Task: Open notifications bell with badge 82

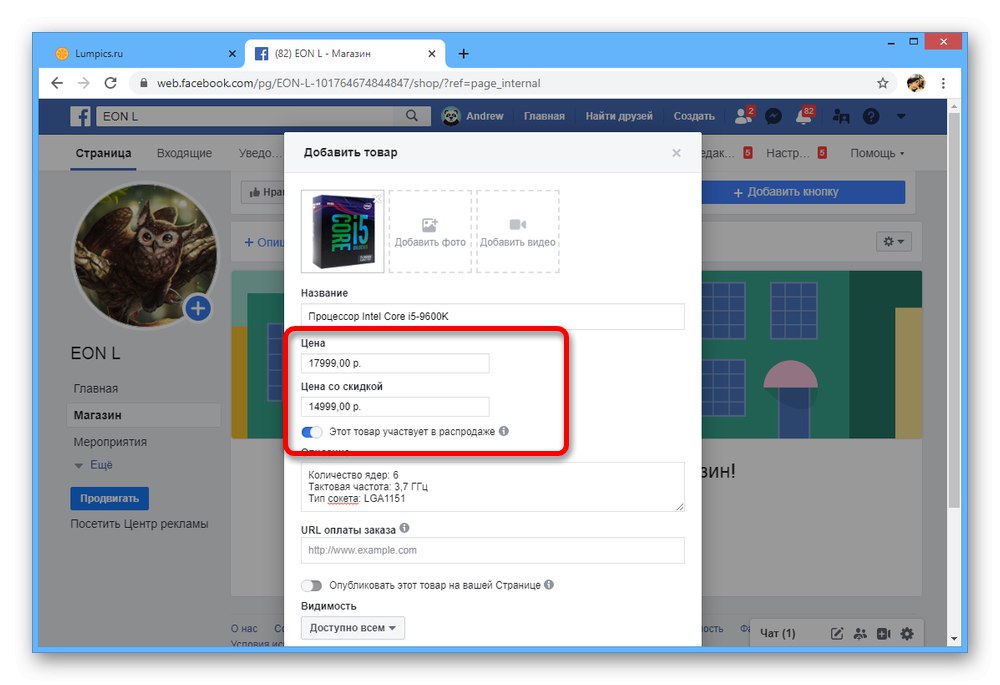Action: [804, 115]
